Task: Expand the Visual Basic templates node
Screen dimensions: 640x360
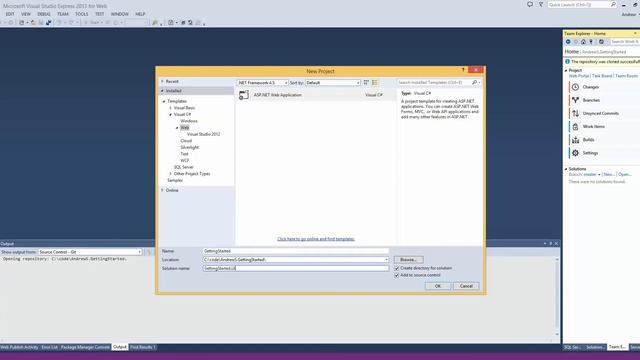Action: tap(171, 108)
